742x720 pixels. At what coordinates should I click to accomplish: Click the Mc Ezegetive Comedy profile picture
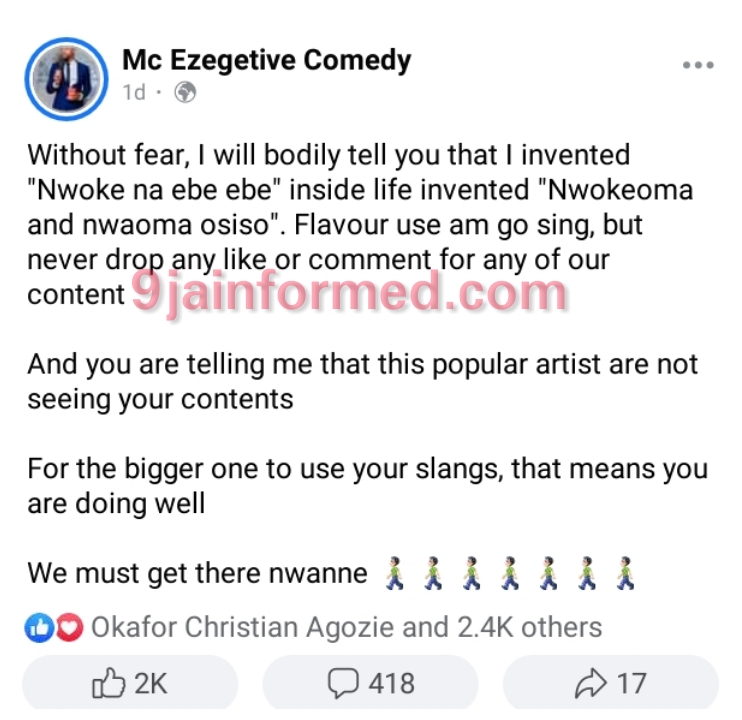pyautogui.click(x=66, y=76)
